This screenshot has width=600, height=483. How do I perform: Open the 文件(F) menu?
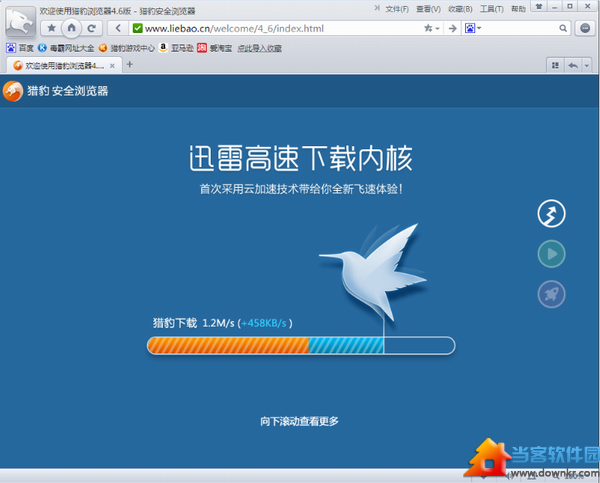[x=397, y=9]
